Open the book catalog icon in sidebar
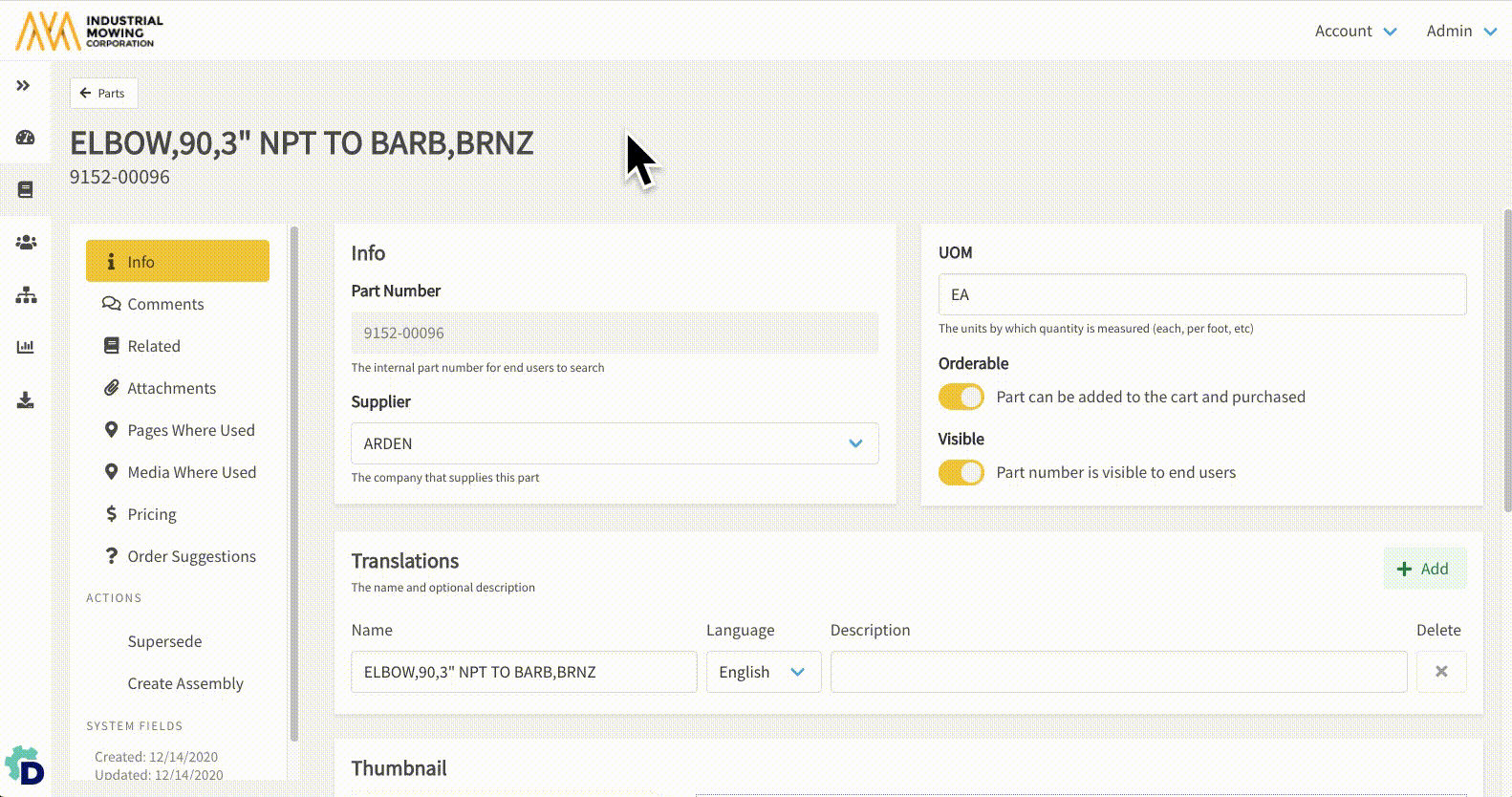The image size is (1512, 797). pos(26,189)
